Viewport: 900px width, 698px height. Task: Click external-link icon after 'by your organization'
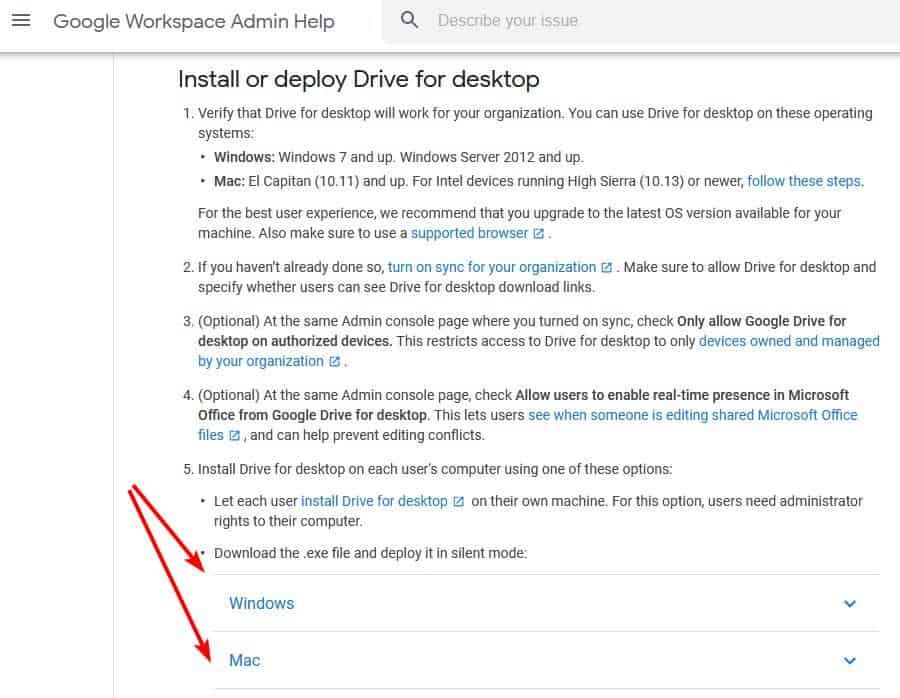tap(335, 362)
